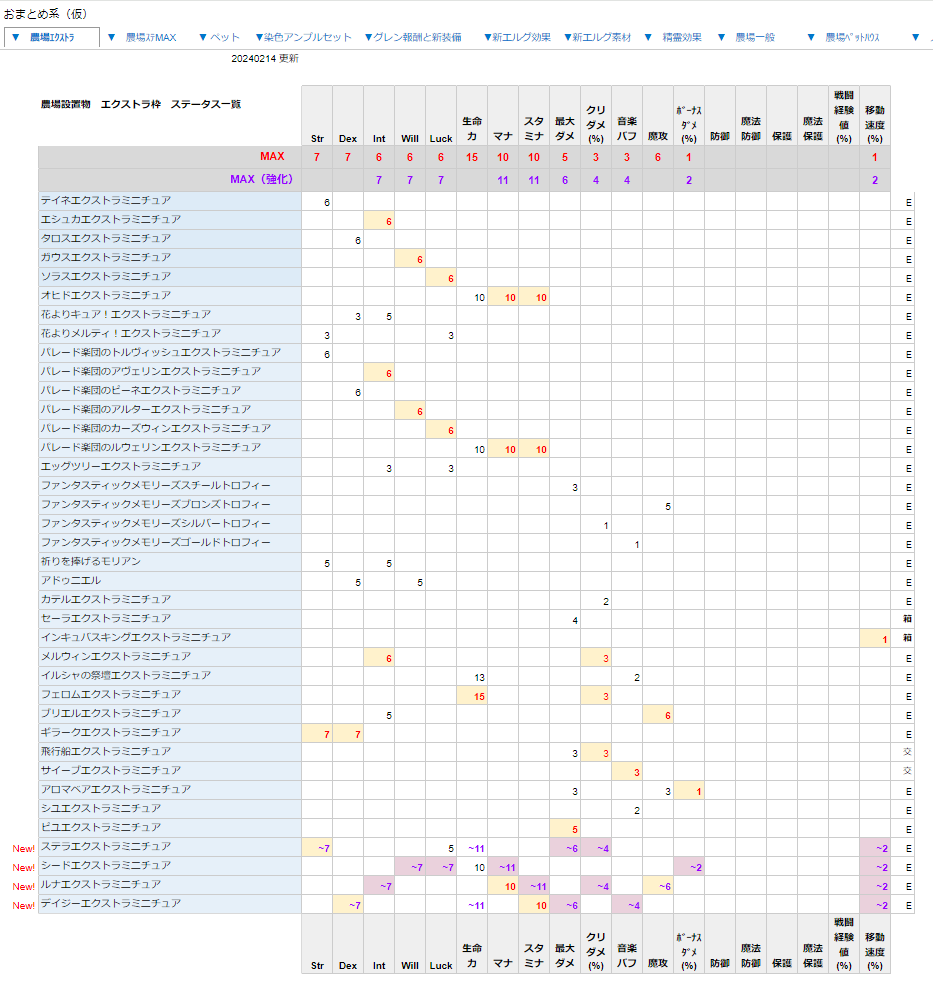Image resolution: width=938 pixels, height=1001 pixels.
Task: Open the dropdown arrow beside 農場ｴｸｽﾄﾗ tab
Action: tap(15, 37)
